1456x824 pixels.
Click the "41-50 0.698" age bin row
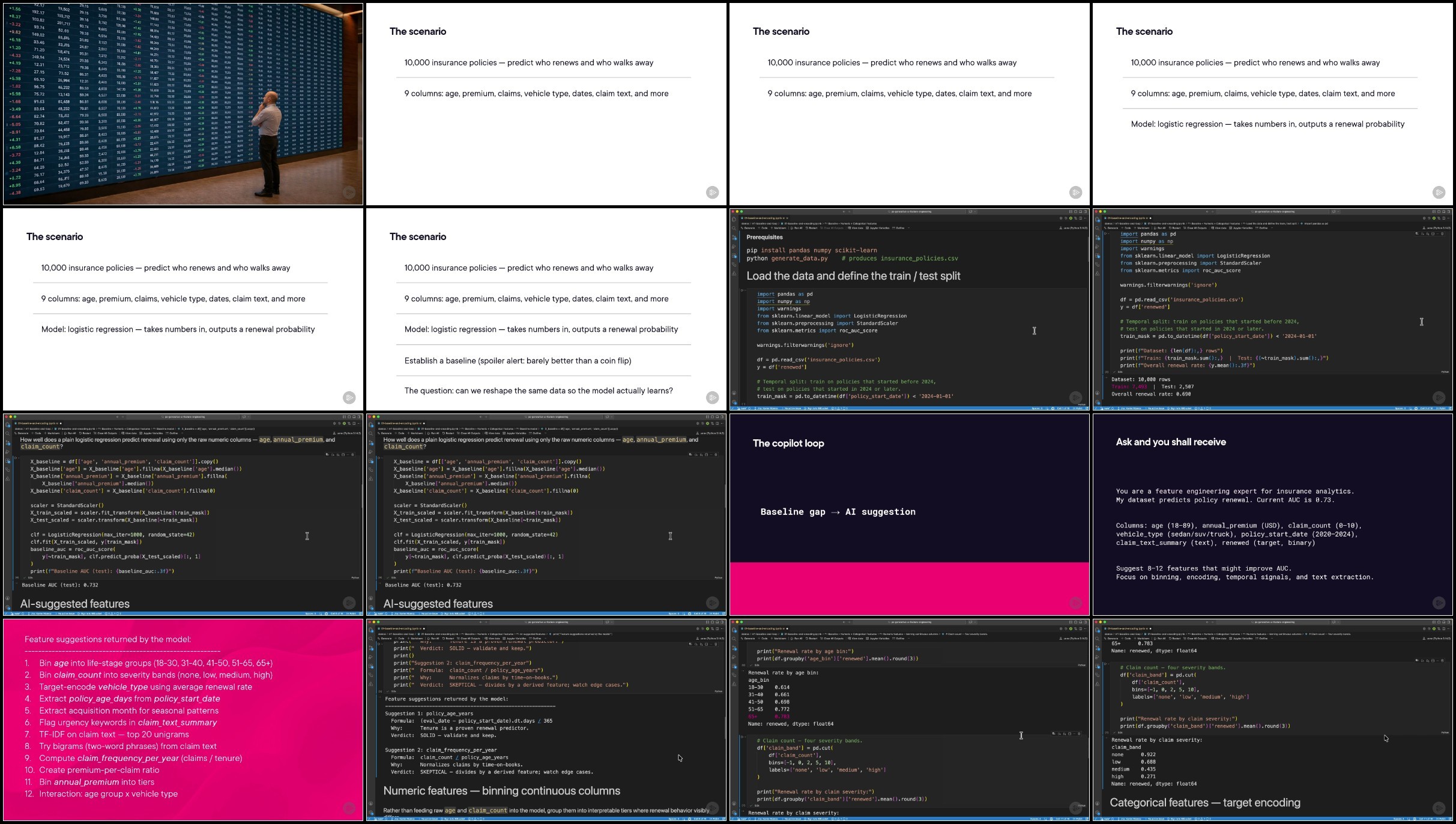[769, 702]
